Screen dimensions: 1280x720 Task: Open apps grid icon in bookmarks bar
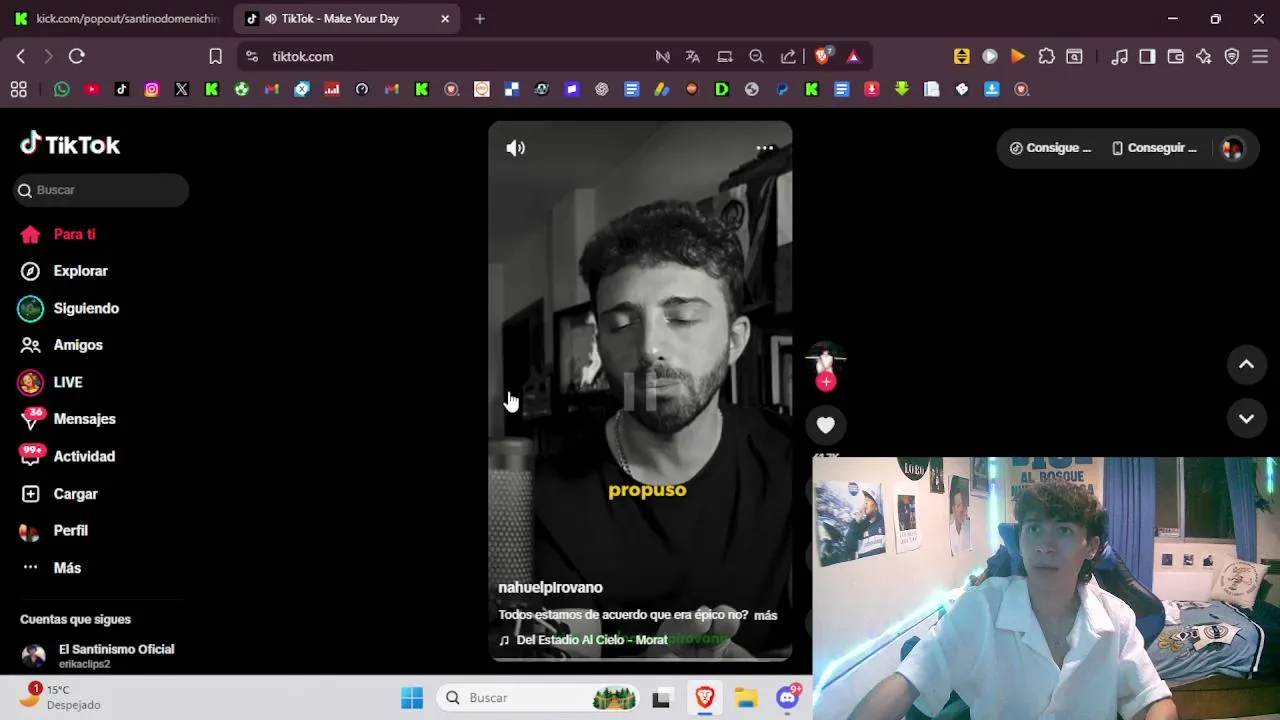(19, 89)
